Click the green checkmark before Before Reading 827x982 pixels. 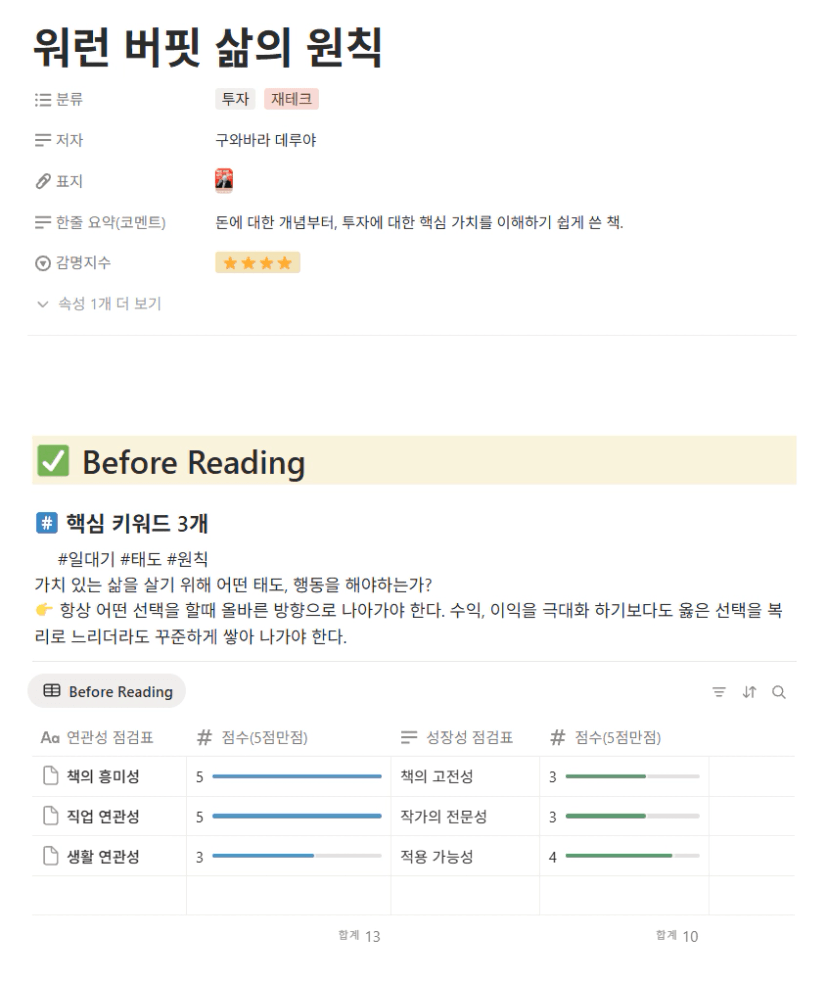[52, 461]
